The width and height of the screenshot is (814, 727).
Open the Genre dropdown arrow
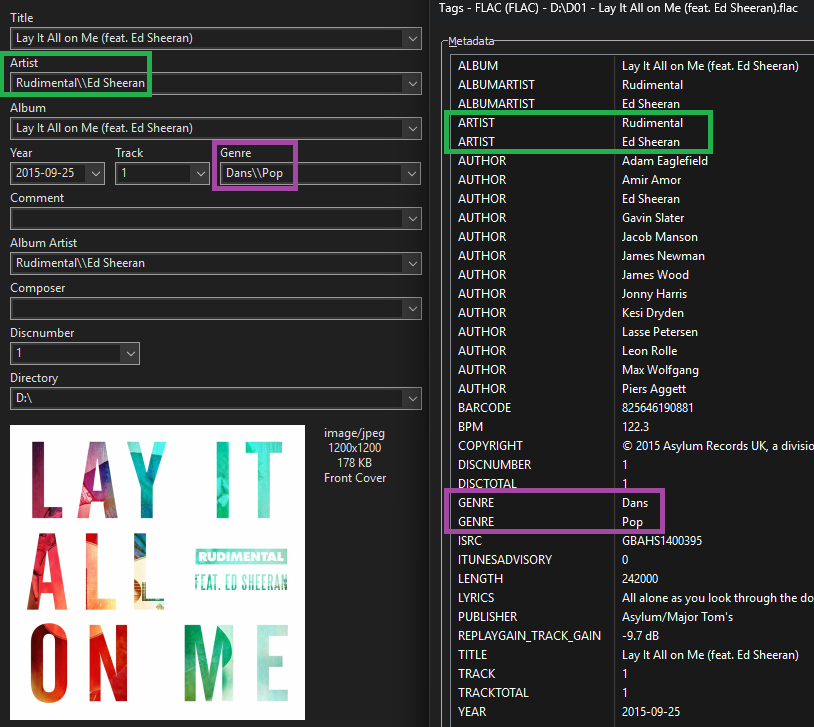click(x=412, y=173)
